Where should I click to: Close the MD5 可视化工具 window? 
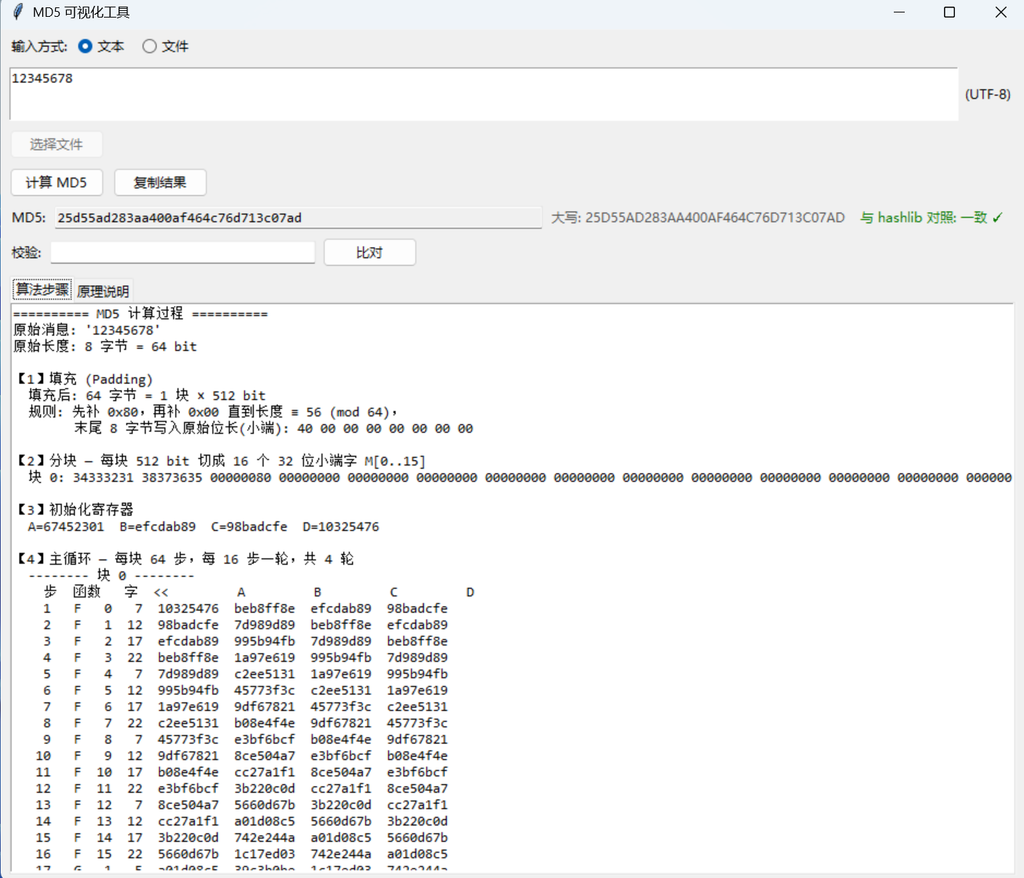pyautogui.click(x=1000, y=12)
